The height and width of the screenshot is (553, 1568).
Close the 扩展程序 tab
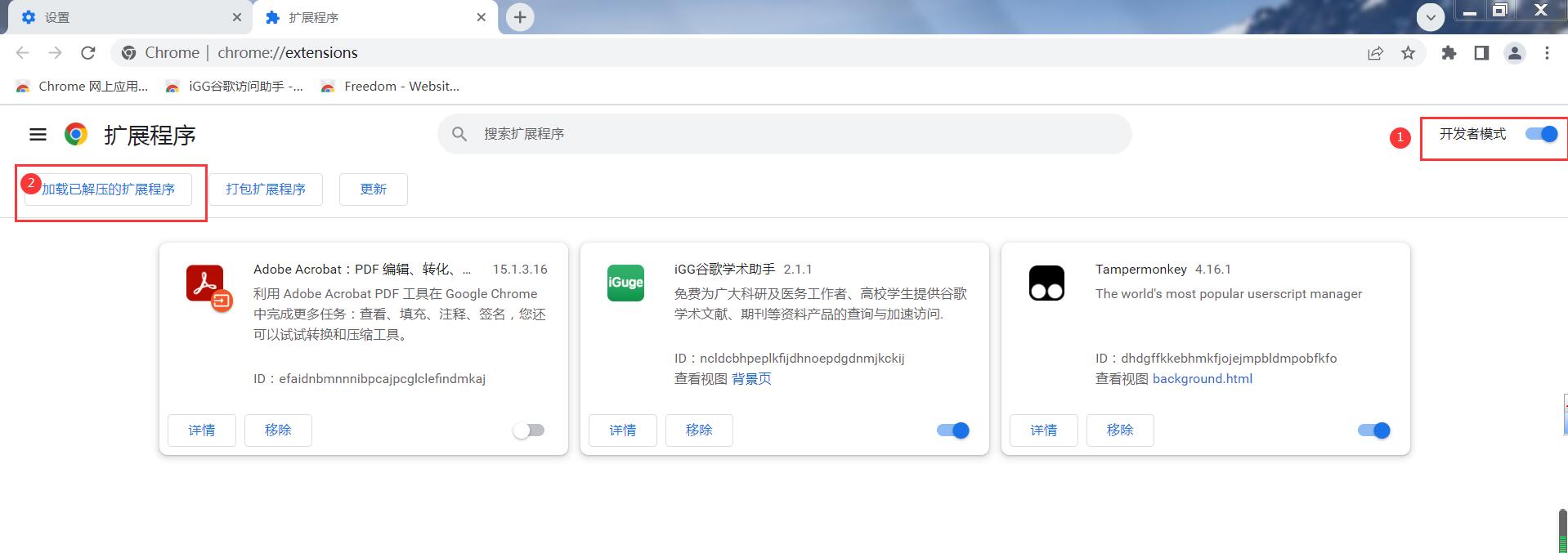tap(482, 17)
